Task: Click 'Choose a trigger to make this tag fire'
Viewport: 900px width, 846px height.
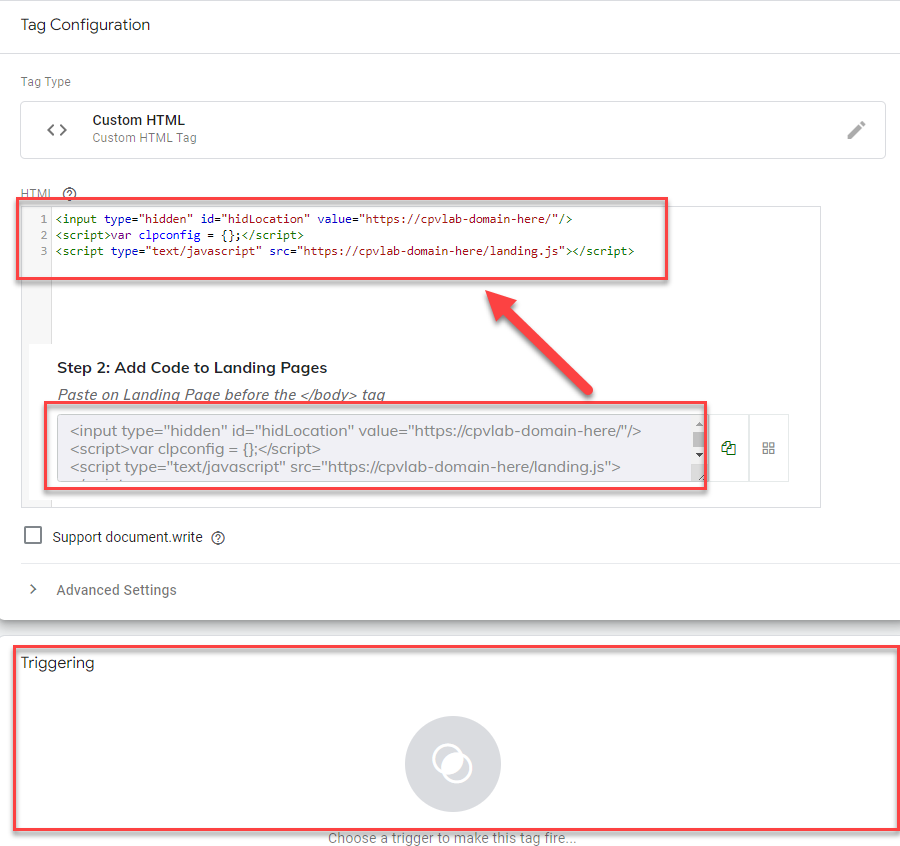Action: pyautogui.click(x=452, y=838)
